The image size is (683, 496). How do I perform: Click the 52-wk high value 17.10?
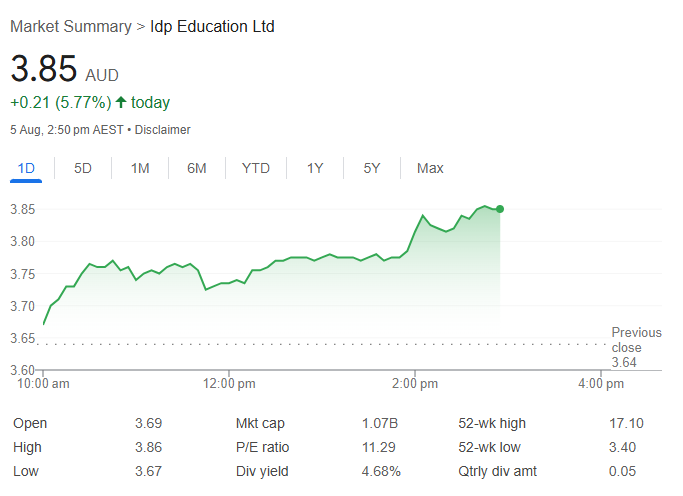tap(625, 423)
